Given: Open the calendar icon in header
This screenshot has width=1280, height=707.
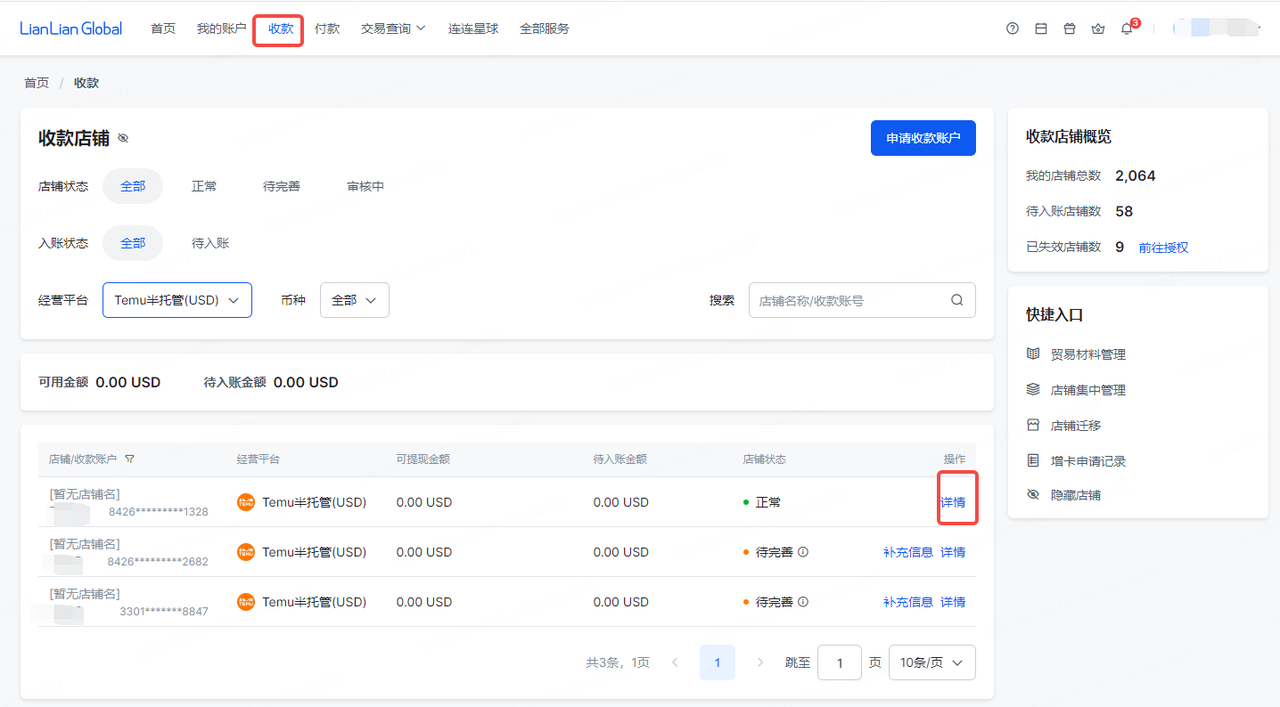Looking at the screenshot, I should pos(1041,29).
